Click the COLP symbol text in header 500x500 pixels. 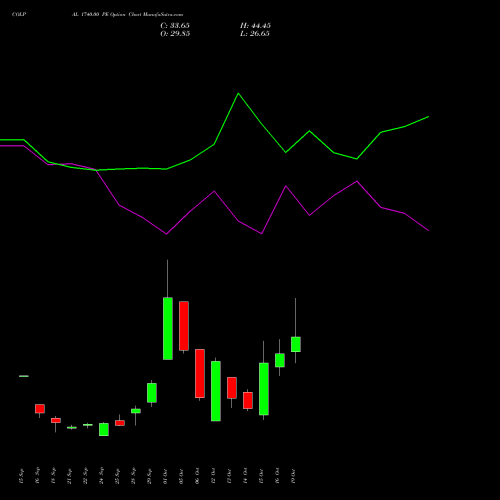(19, 14)
